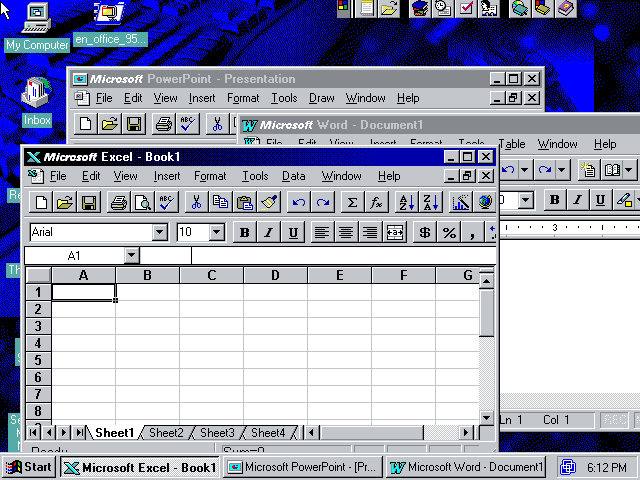Select Format Painter brush in Excel
Image resolution: width=640 pixels, height=480 pixels.
pos(269,202)
